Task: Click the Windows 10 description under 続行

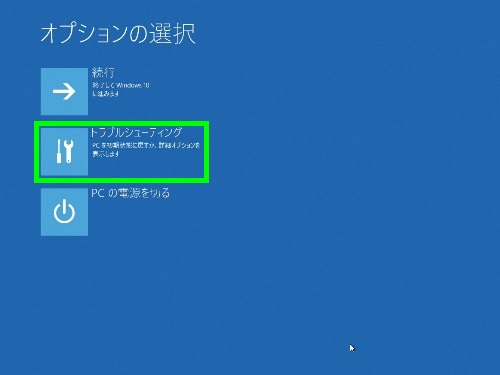Action: [x=121, y=89]
